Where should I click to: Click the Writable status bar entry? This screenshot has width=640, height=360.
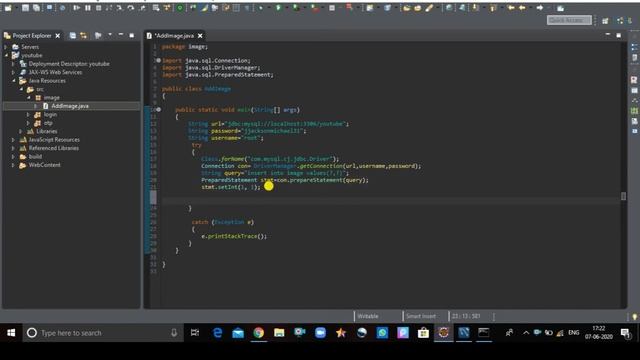368,316
